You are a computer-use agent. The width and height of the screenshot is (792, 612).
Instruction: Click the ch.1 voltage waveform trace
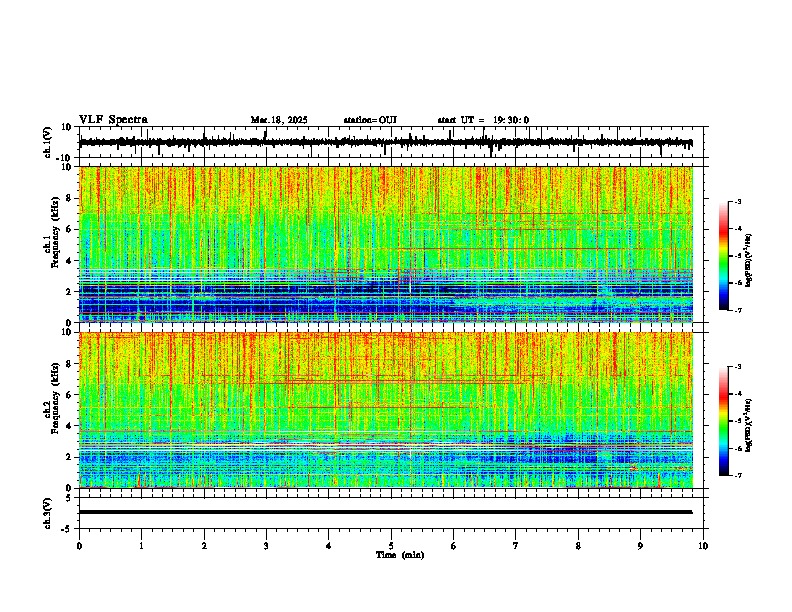tap(385, 143)
